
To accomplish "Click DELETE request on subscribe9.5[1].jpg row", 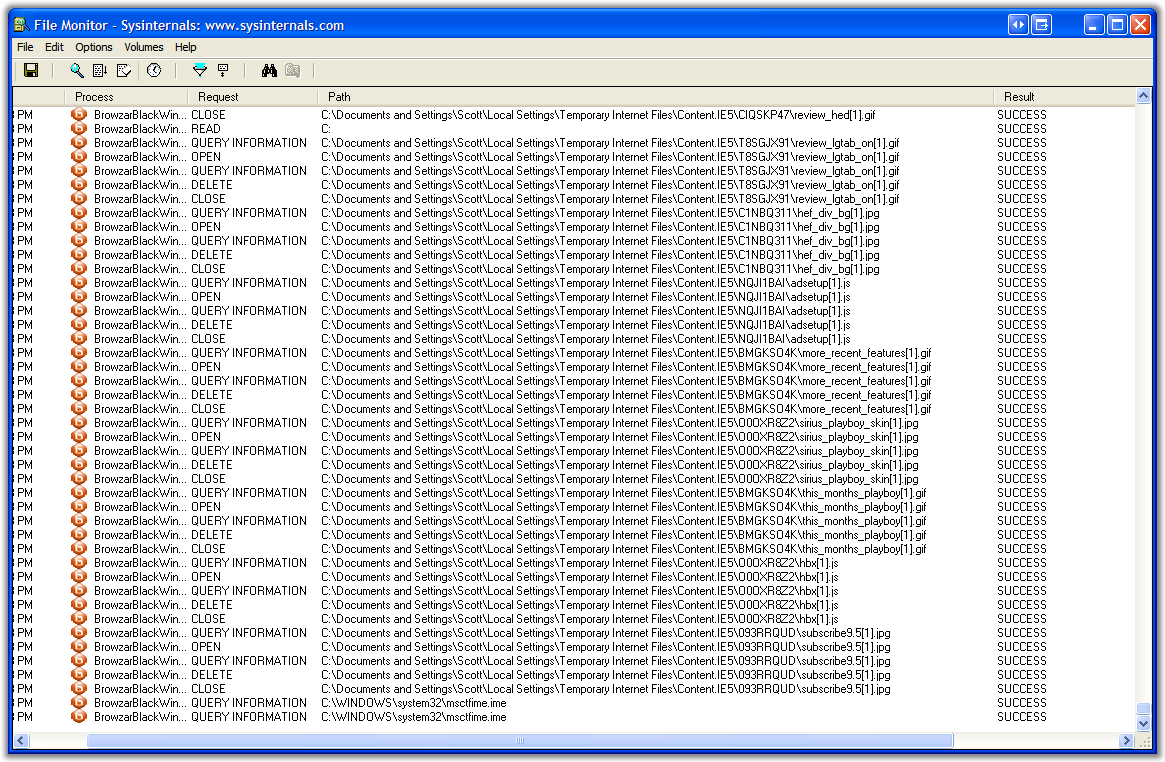I will click(212, 675).
